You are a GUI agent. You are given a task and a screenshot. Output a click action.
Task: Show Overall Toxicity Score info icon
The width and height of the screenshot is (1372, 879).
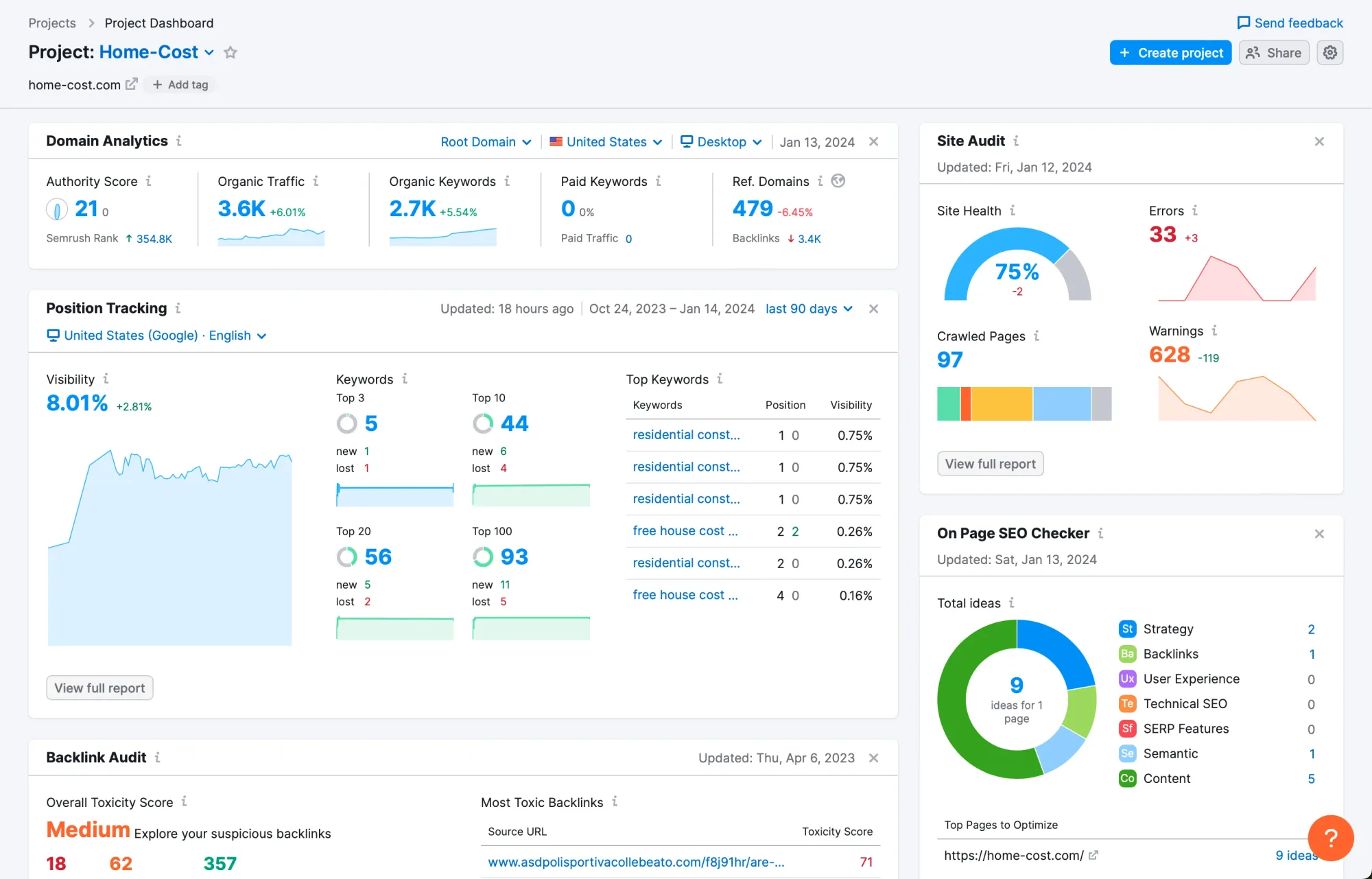pos(184,801)
